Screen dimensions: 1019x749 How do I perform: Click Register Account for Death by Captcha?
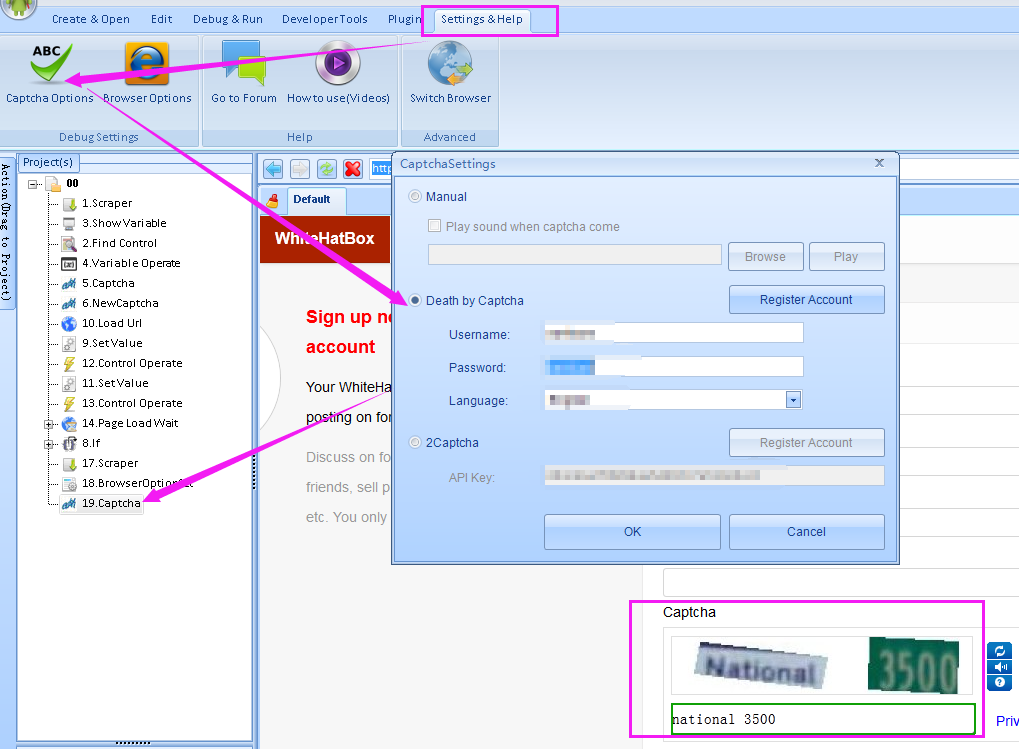pos(806,300)
